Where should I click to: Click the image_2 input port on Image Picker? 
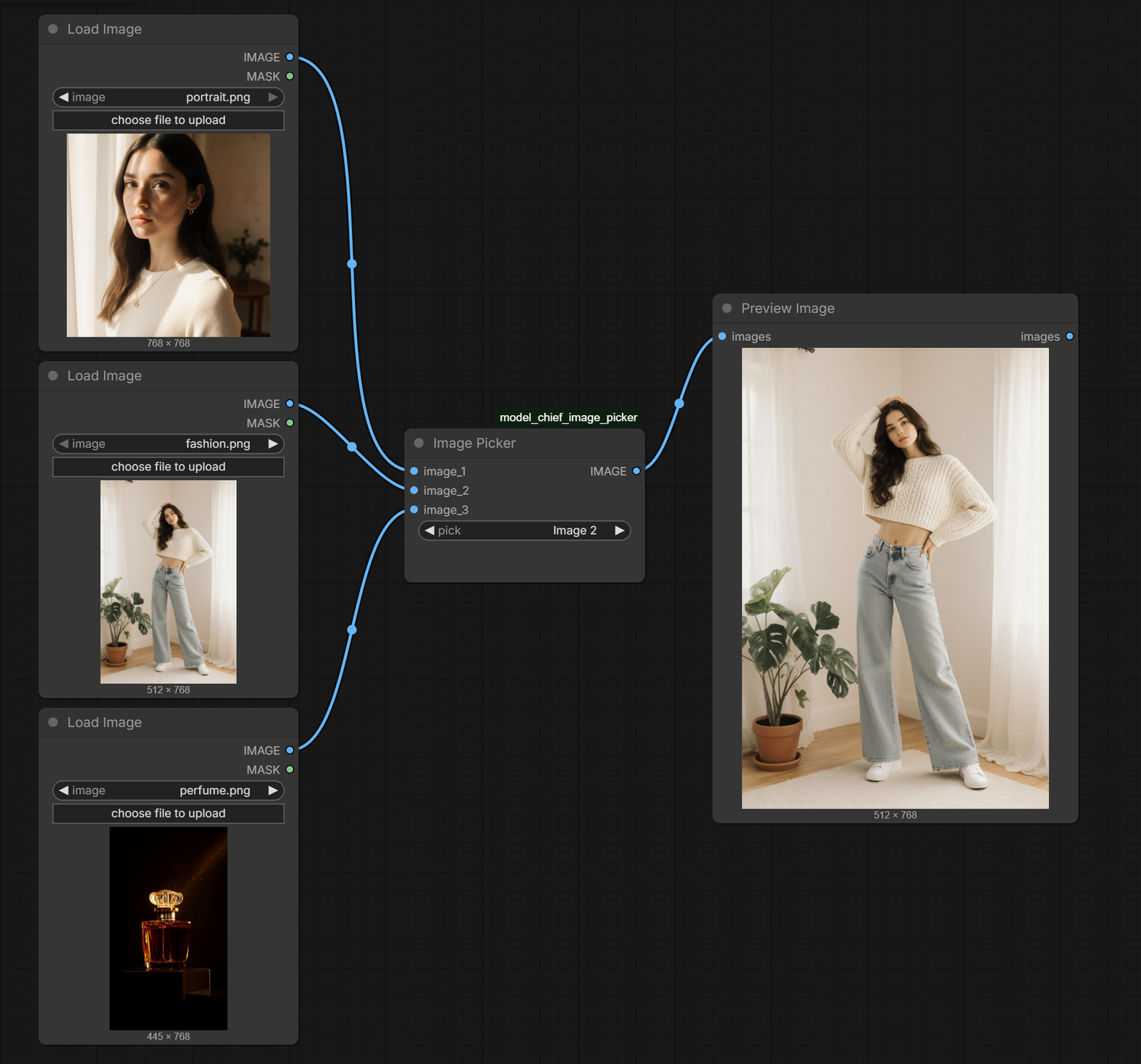click(x=414, y=491)
